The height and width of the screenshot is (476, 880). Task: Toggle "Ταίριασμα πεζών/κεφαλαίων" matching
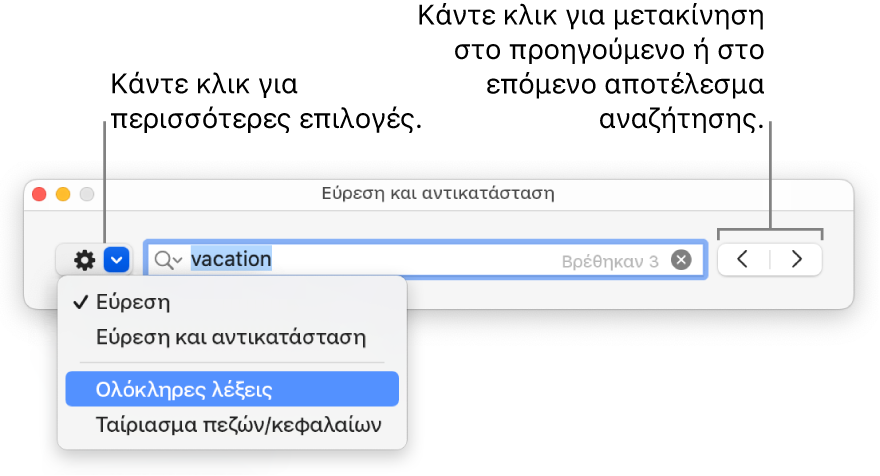(238, 425)
